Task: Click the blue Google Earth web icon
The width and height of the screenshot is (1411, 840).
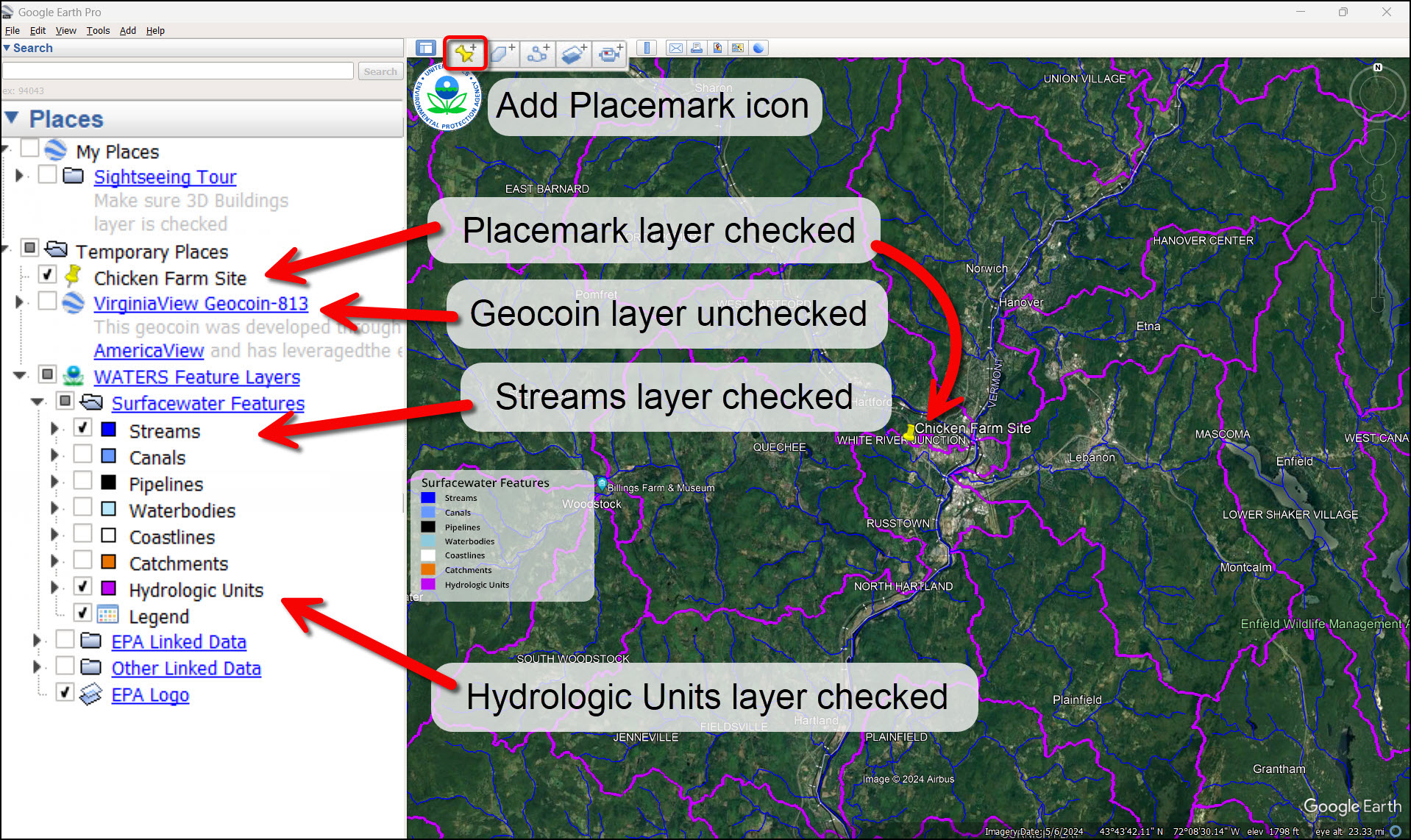Action: (x=758, y=49)
